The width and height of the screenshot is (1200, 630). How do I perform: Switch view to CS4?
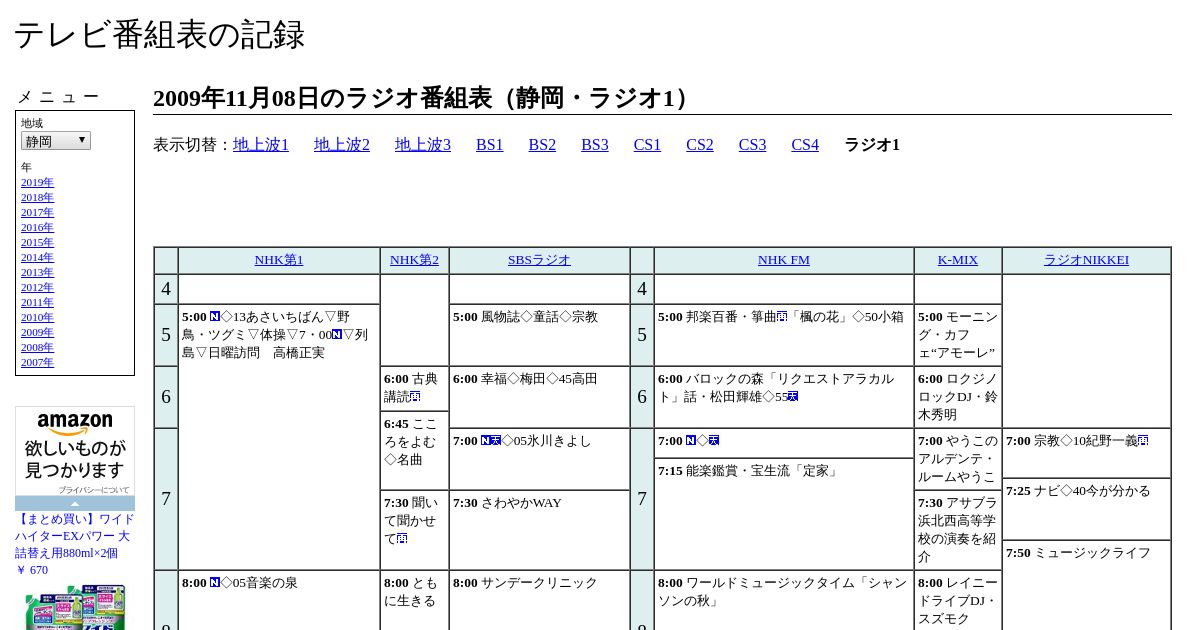coord(805,145)
